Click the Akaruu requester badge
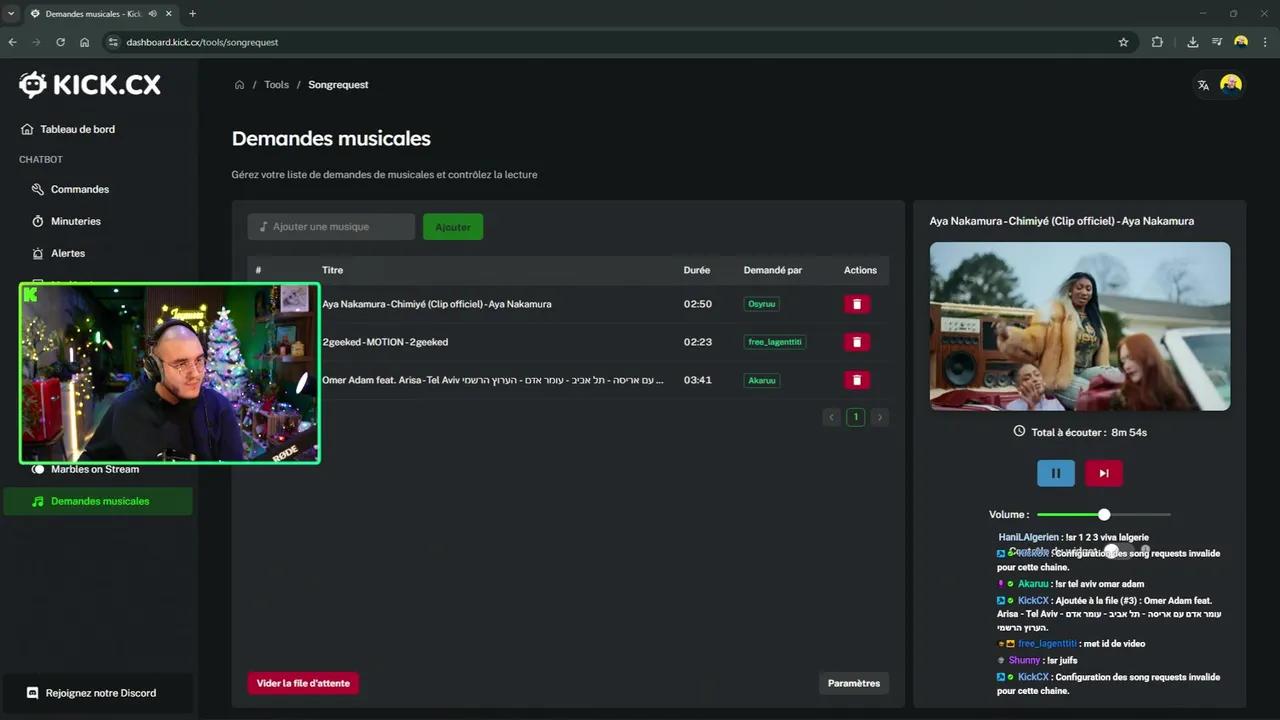1280x720 pixels. tap(762, 380)
